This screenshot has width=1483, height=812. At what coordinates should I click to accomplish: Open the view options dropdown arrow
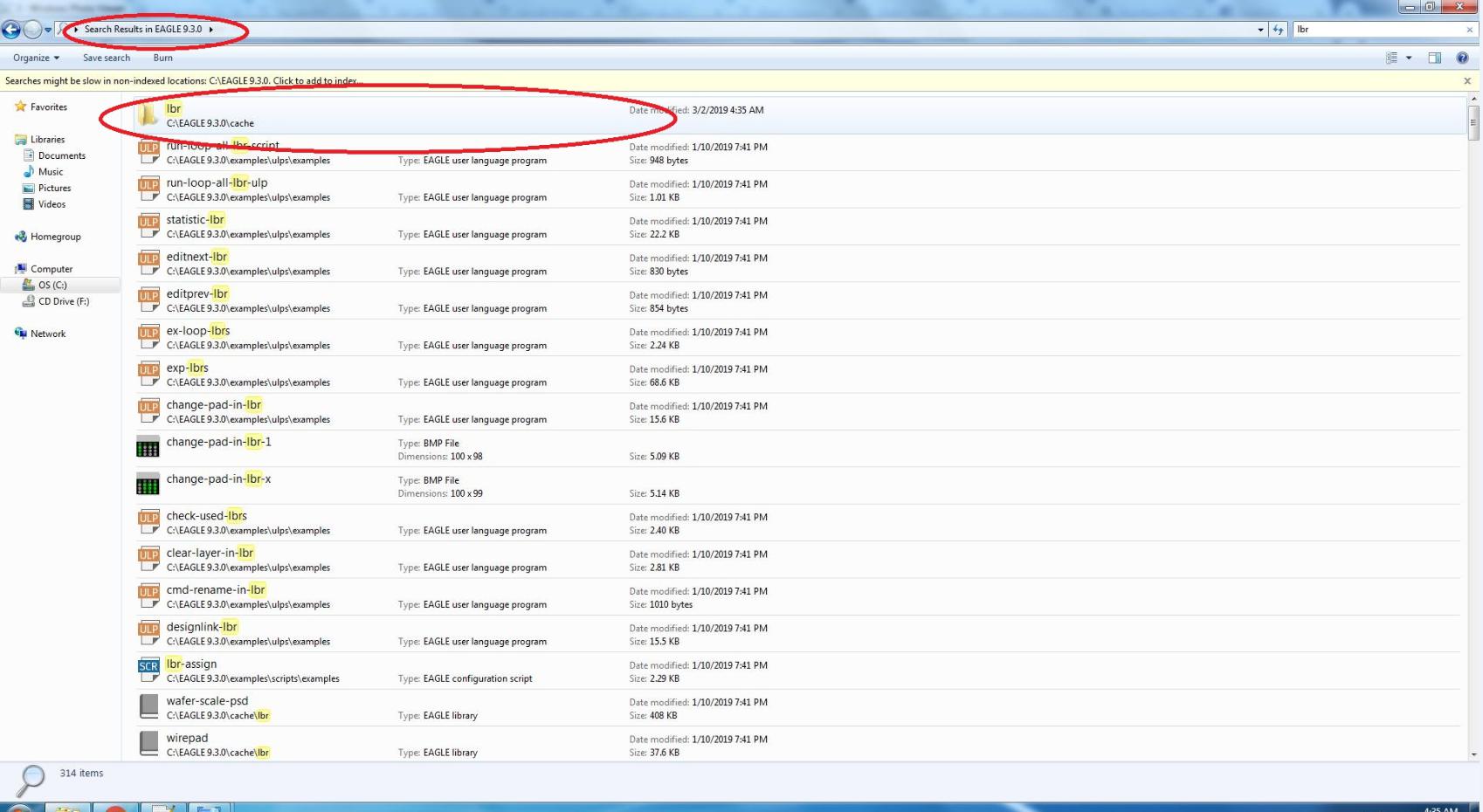(1409, 58)
